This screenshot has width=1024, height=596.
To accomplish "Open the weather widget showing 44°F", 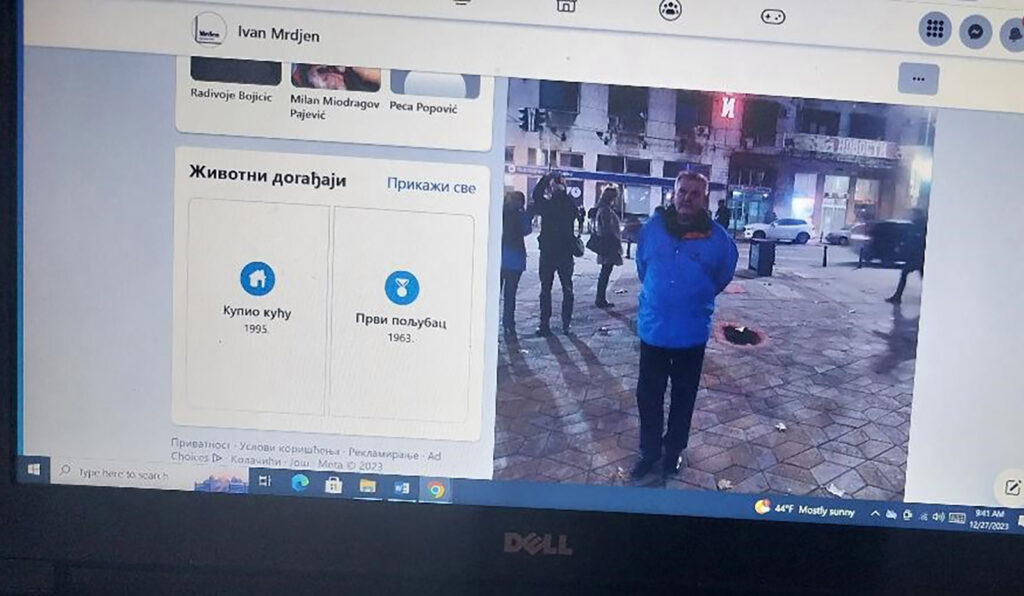I will pos(805,509).
